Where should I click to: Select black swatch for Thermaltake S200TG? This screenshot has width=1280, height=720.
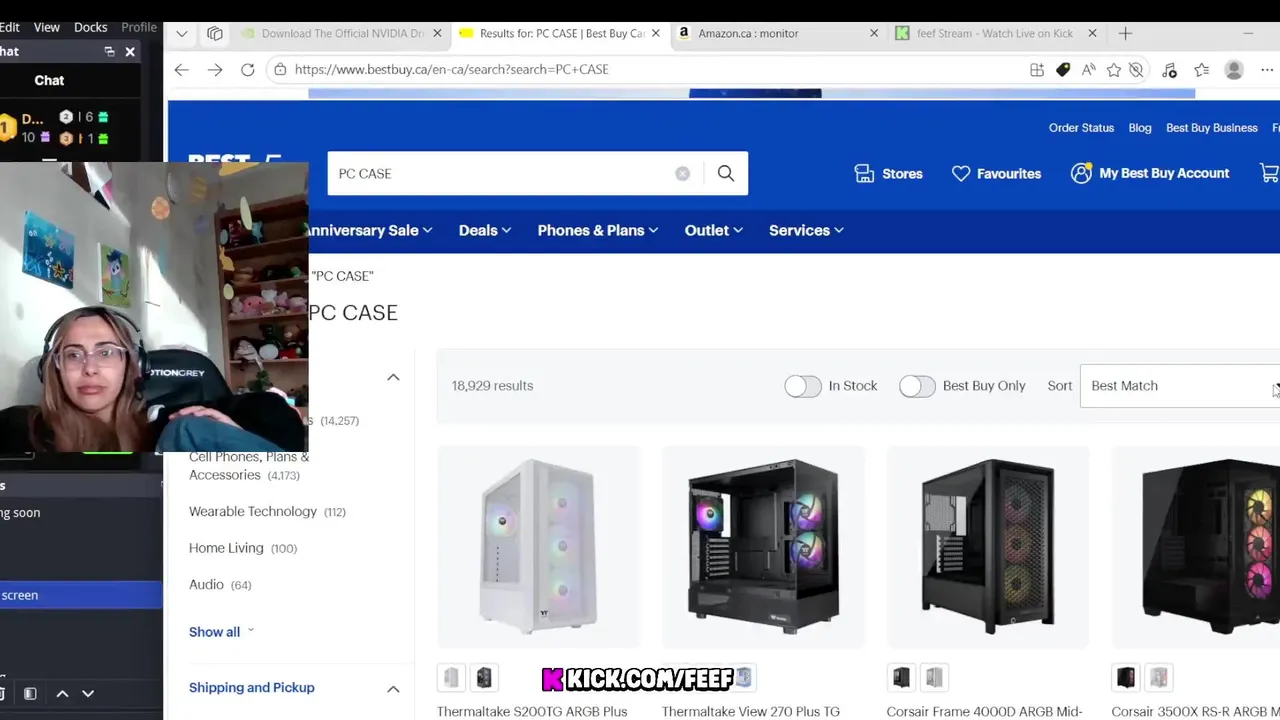click(x=484, y=678)
